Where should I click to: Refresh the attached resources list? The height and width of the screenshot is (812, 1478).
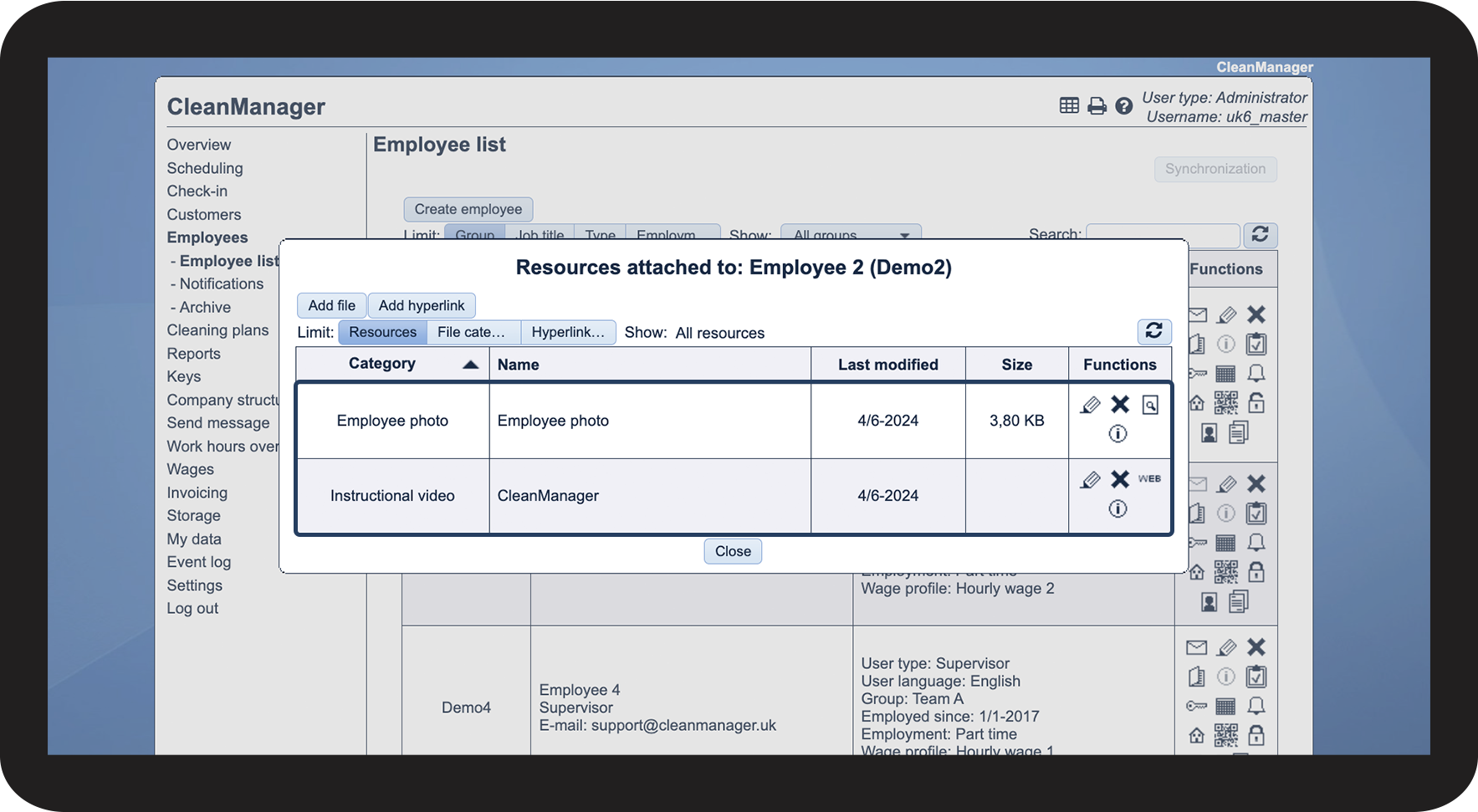pos(1153,331)
